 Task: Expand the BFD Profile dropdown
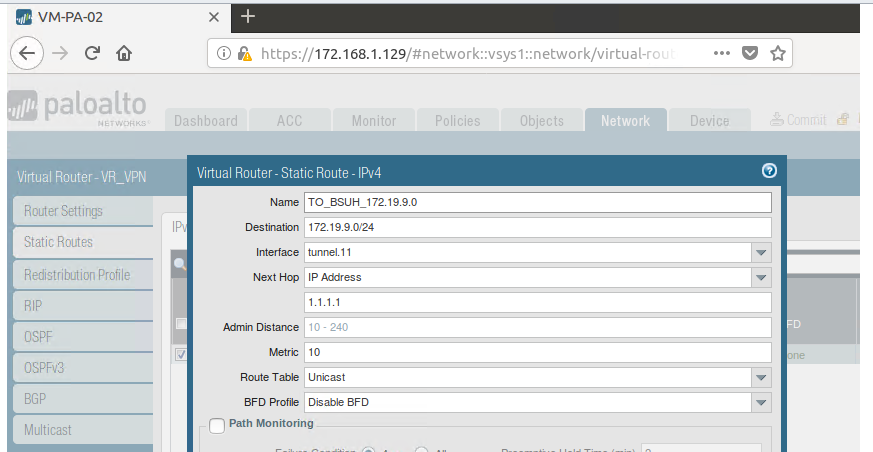tap(761, 402)
